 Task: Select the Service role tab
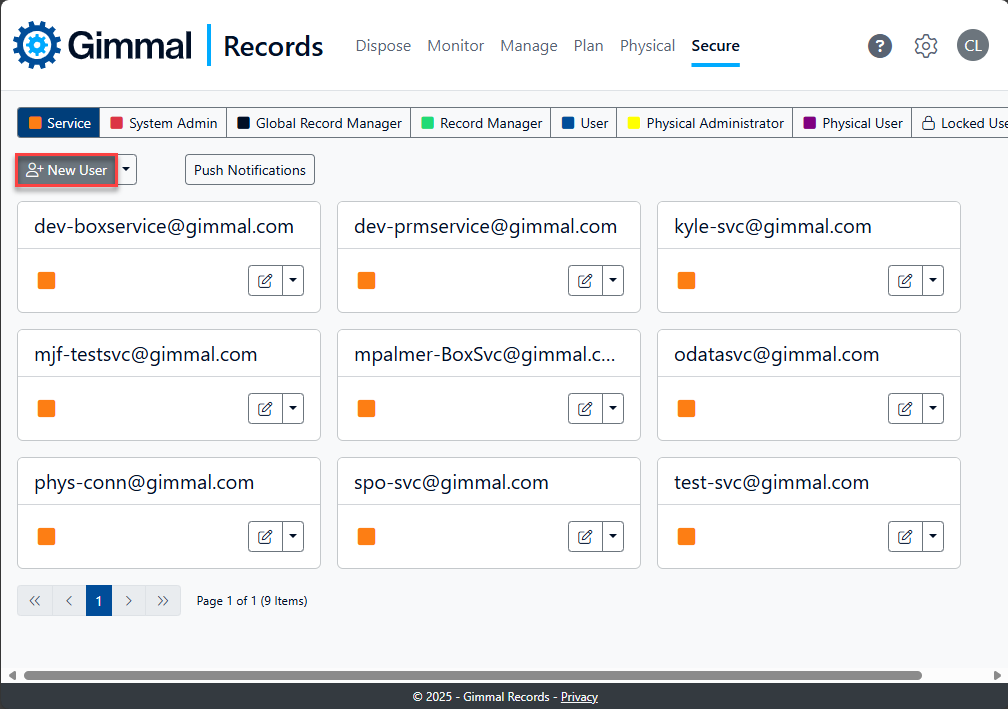(x=58, y=123)
